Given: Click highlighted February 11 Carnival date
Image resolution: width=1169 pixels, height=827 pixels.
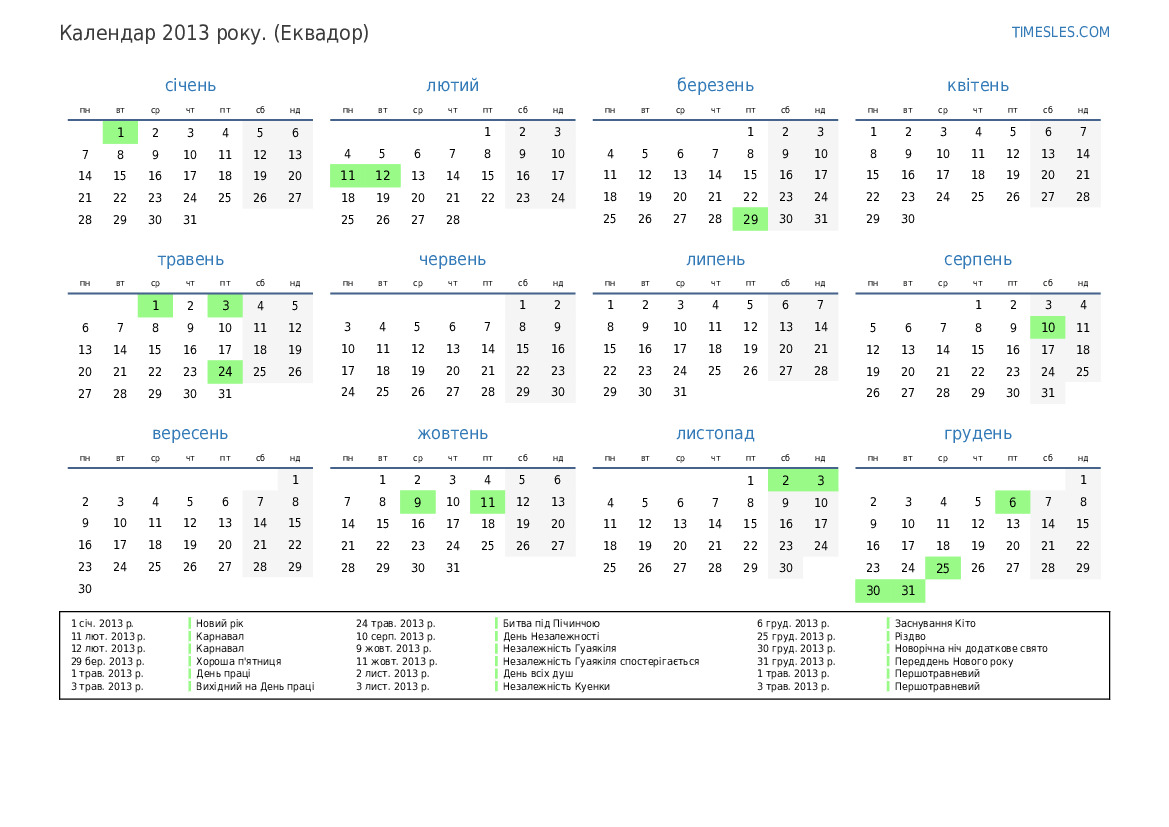Looking at the screenshot, I should 347,176.
